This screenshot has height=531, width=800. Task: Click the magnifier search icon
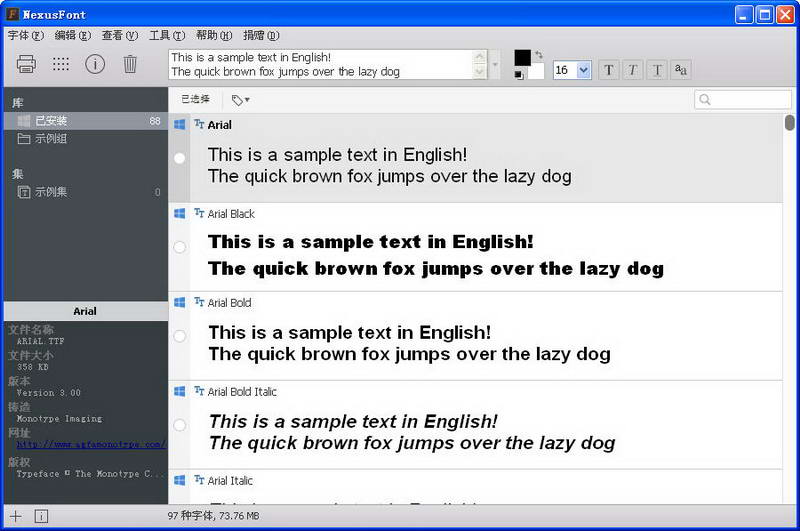pos(705,99)
